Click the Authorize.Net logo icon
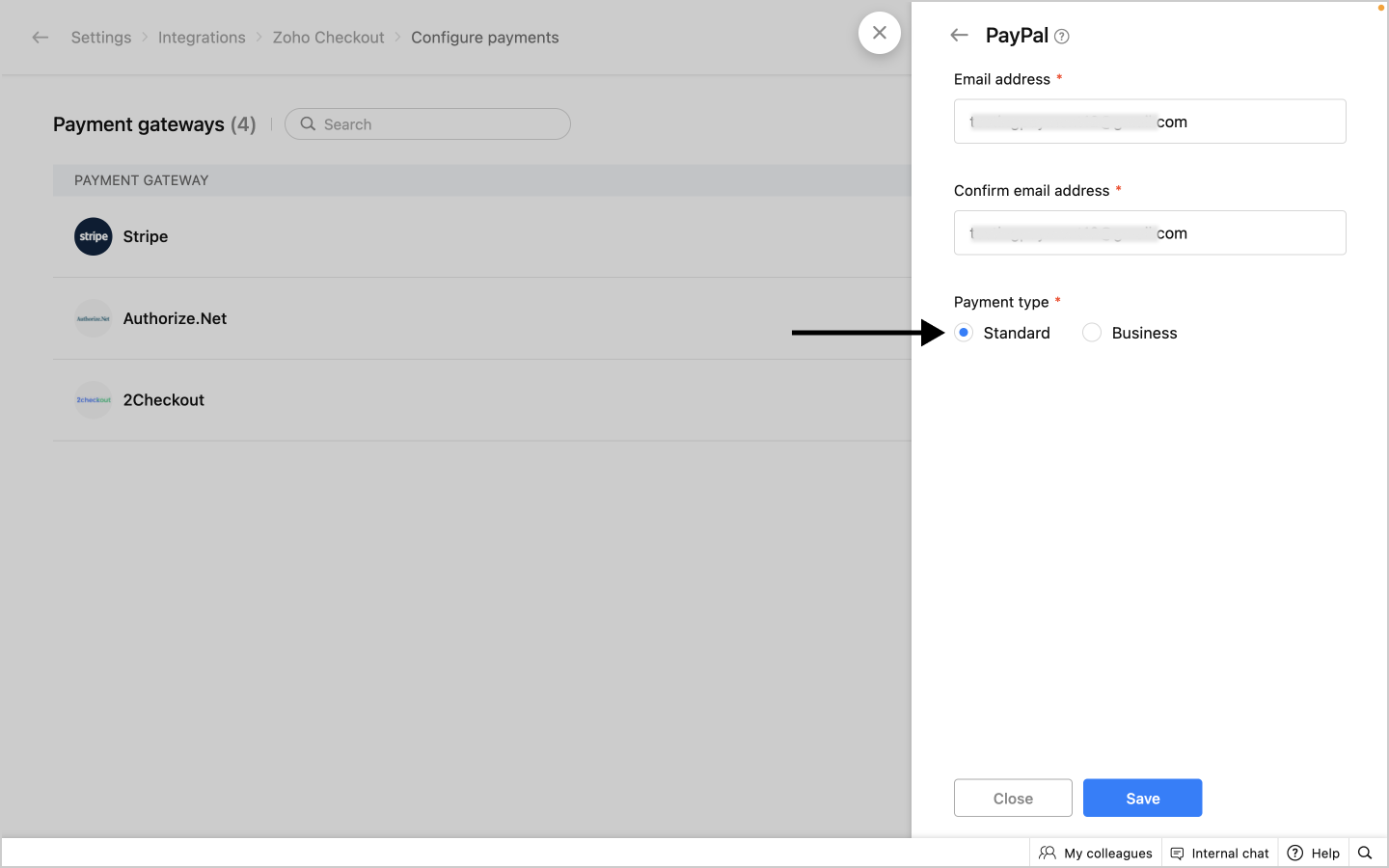Viewport: 1389px width, 868px height. pyautogui.click(x=94, y=318)
